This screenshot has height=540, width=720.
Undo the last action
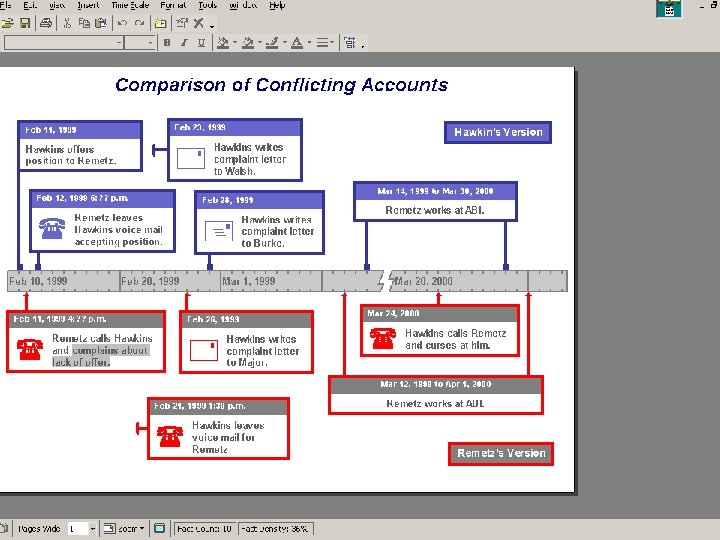point(122,23)
